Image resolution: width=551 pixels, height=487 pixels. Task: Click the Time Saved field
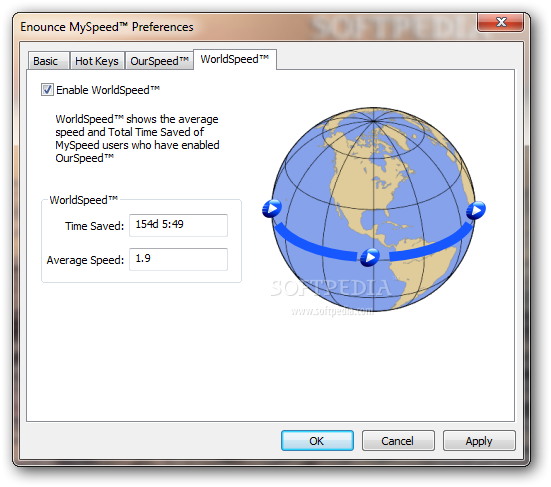click(x=178, y=225)
